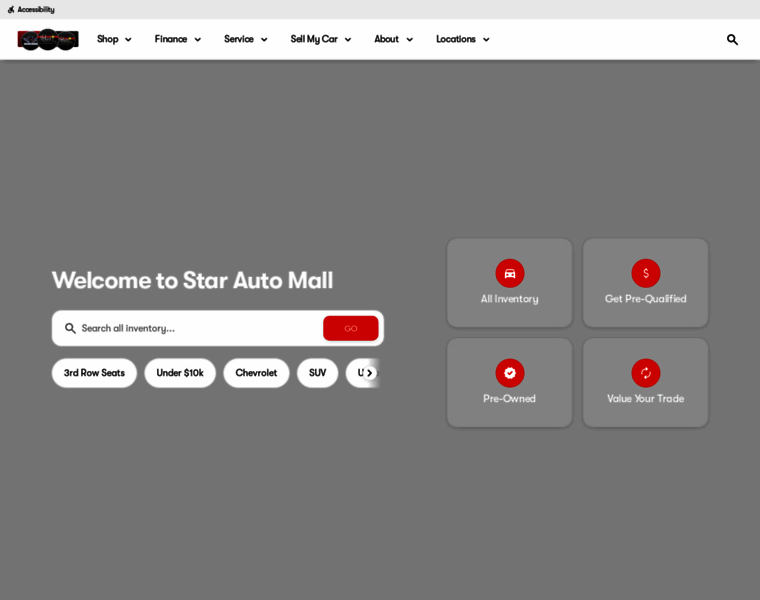Select the 3rd Row Seats filter chip

pyautogui.click(x=95, y=373)
